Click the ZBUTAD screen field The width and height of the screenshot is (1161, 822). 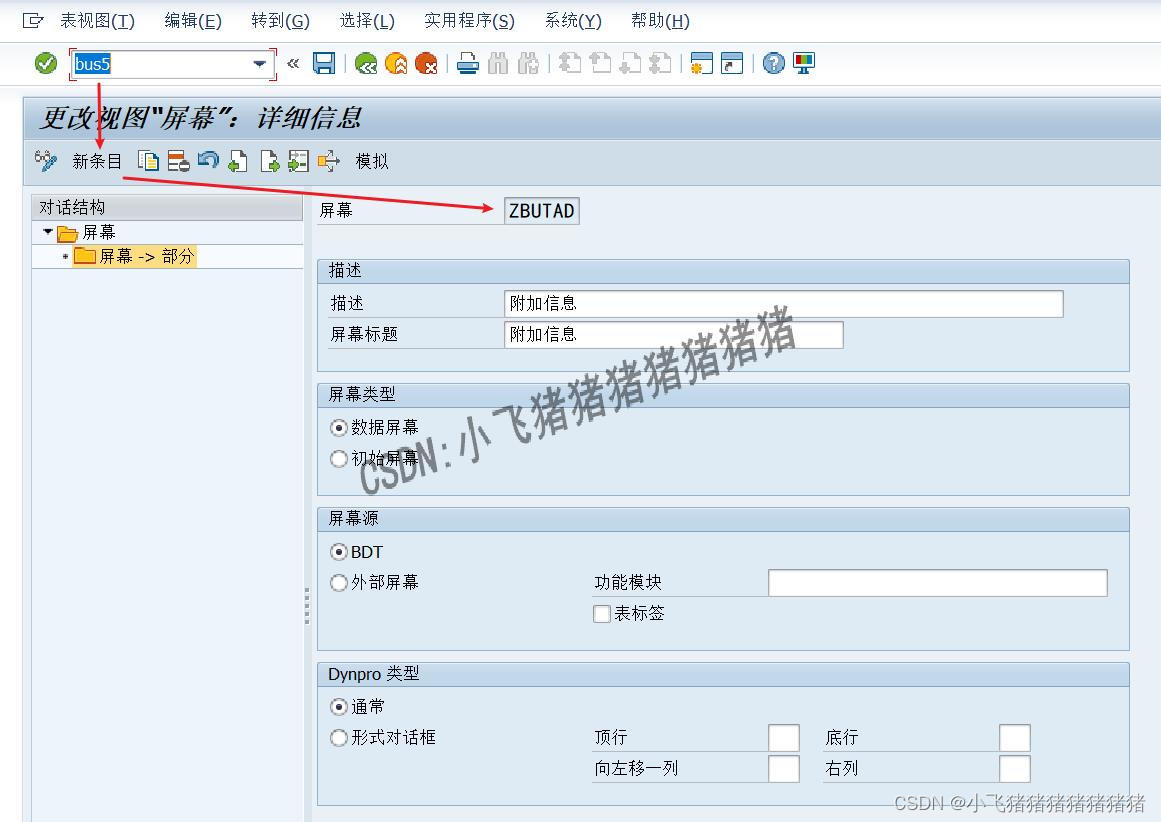[x=541, y=211]
